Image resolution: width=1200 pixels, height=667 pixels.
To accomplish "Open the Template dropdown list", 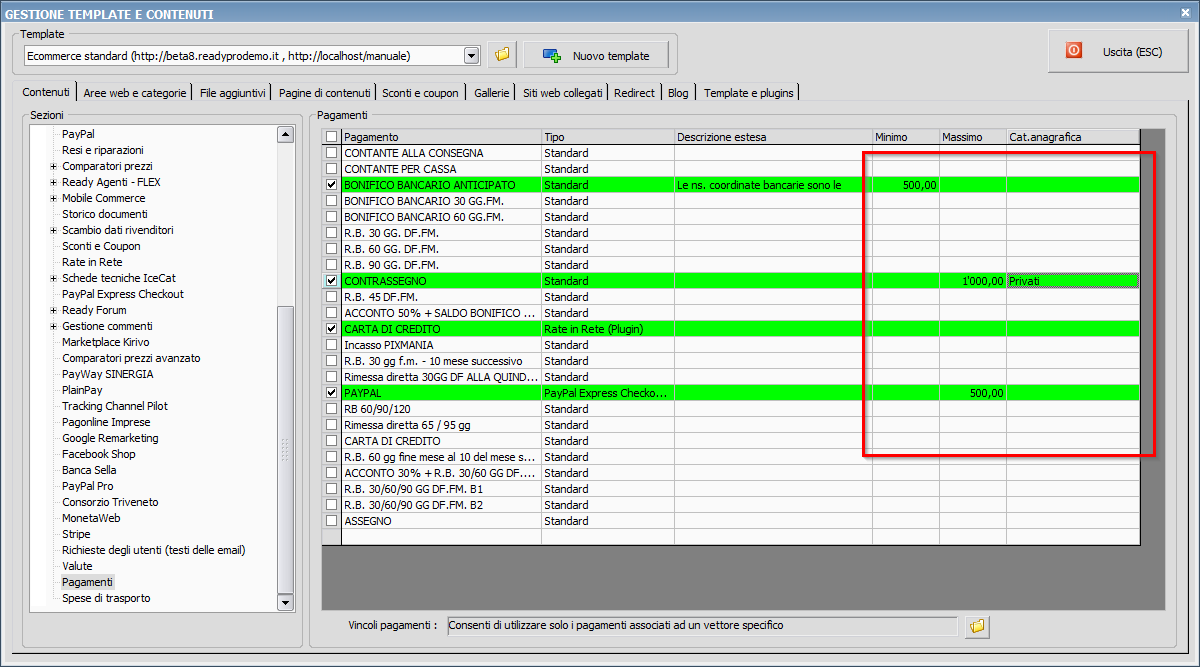I will [471, 55].
